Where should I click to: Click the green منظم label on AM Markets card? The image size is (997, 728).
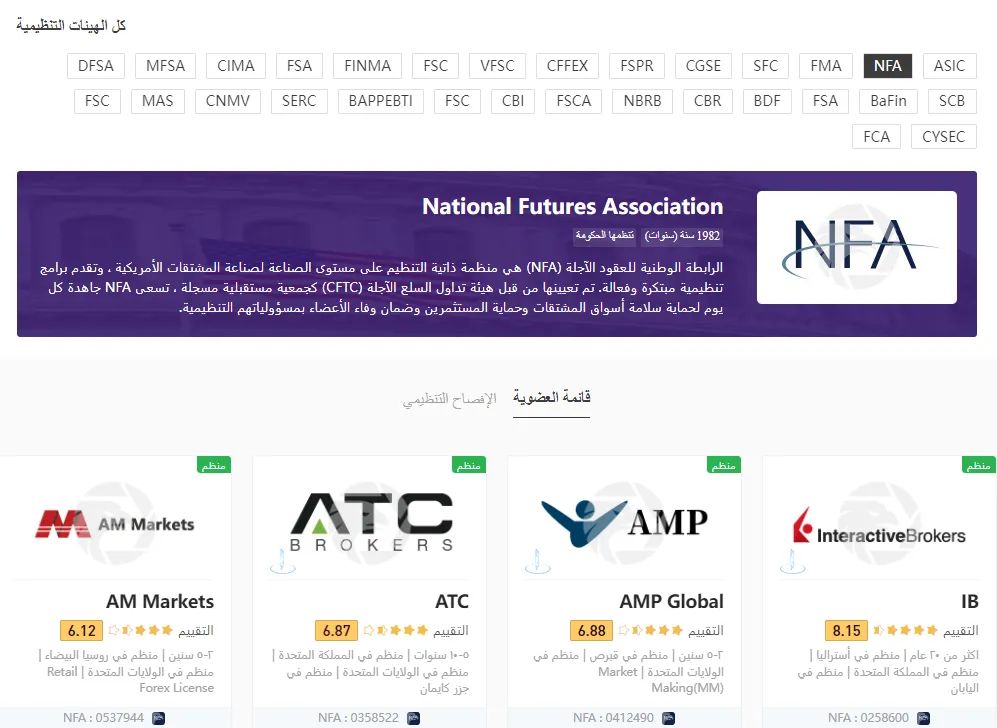click(x=214, y=465)
